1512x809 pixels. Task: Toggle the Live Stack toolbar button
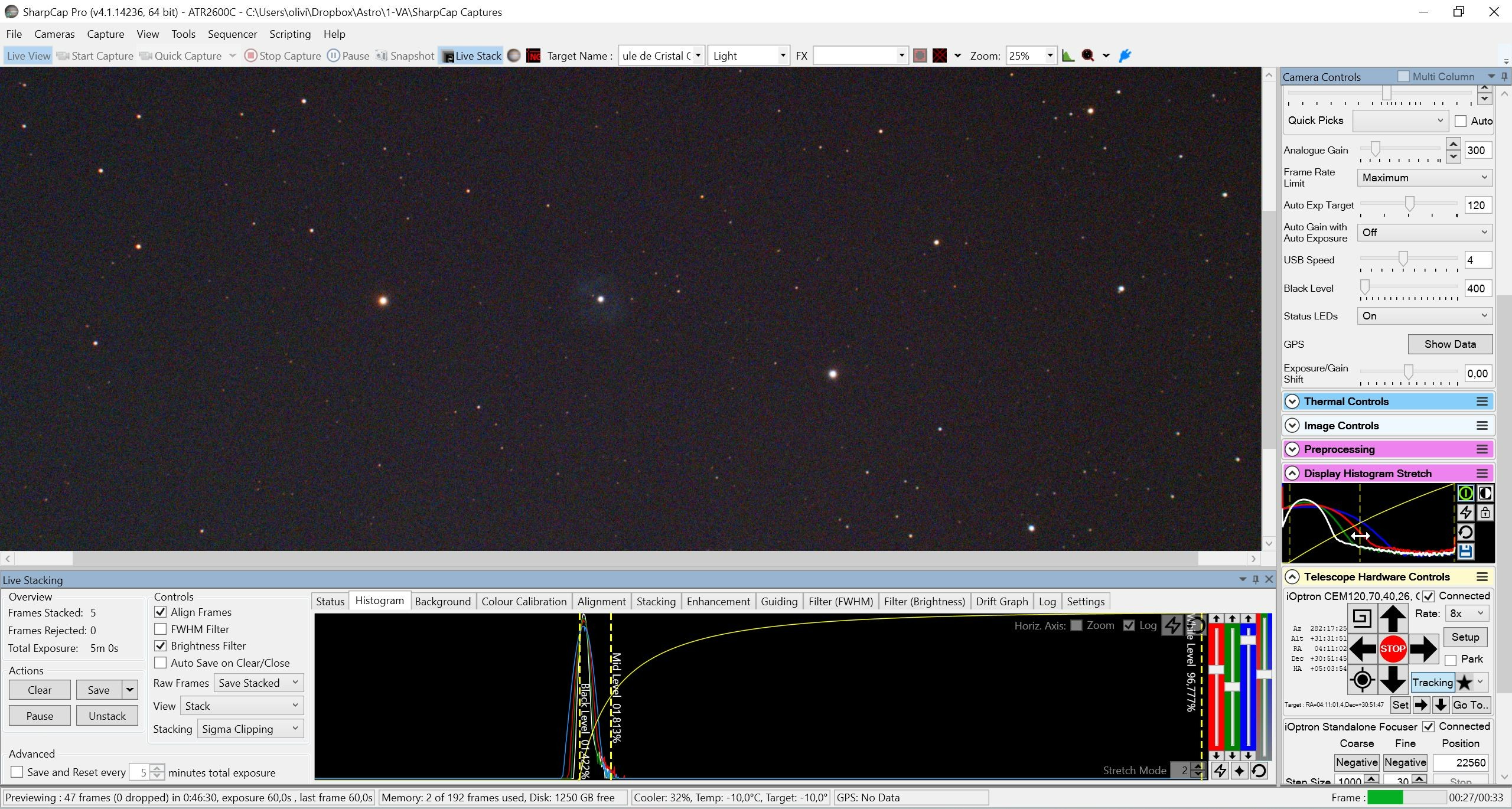click(471, 56)
